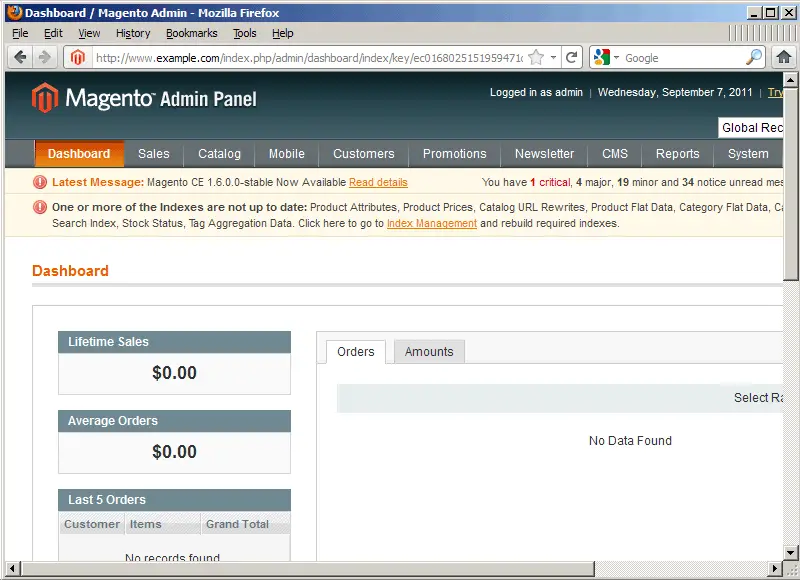Viewport: 800px width, 580px height.
Task: Open the Reports navigation menu
Action: 678,154
